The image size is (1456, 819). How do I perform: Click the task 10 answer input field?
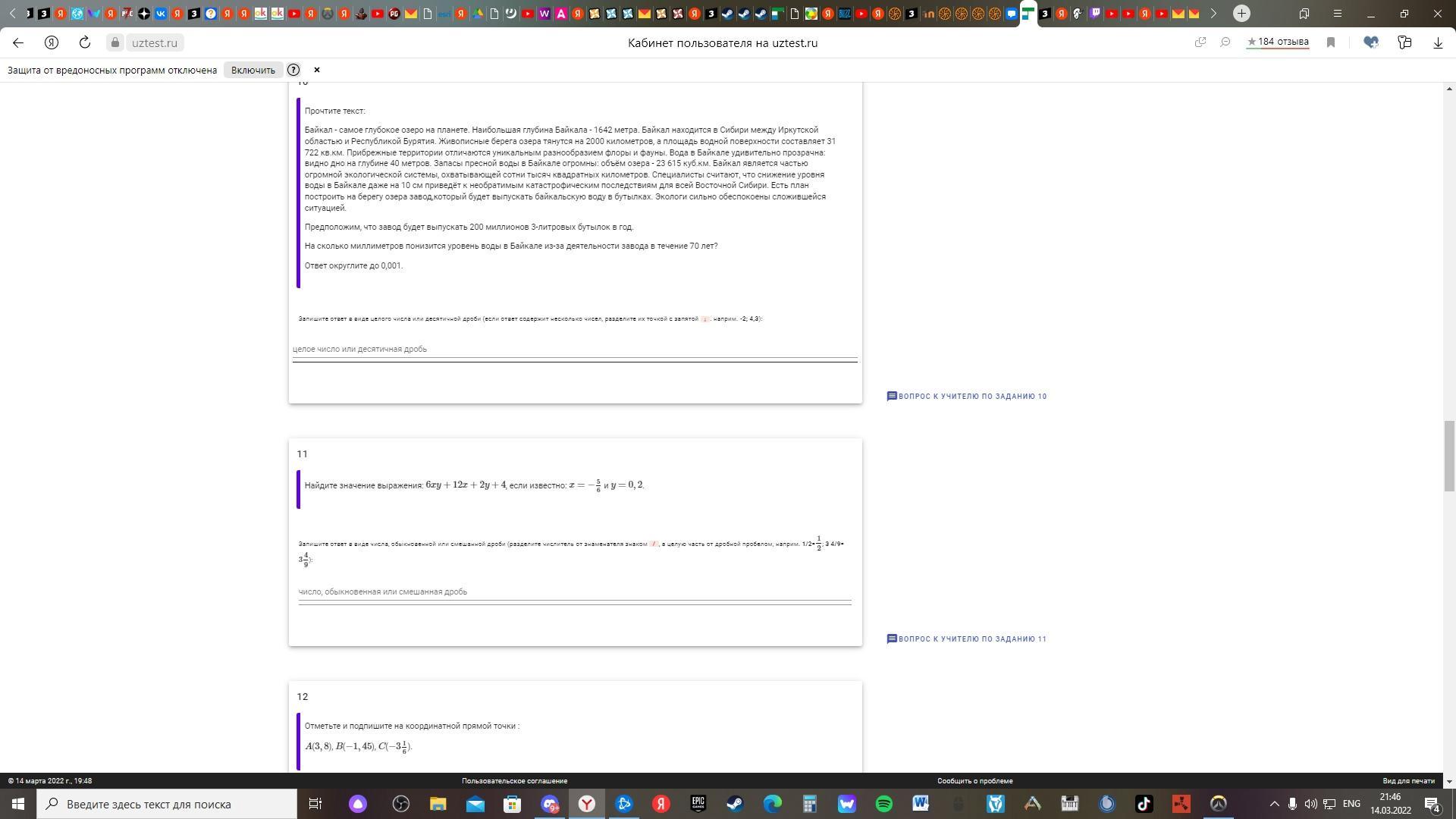(574, 349)
